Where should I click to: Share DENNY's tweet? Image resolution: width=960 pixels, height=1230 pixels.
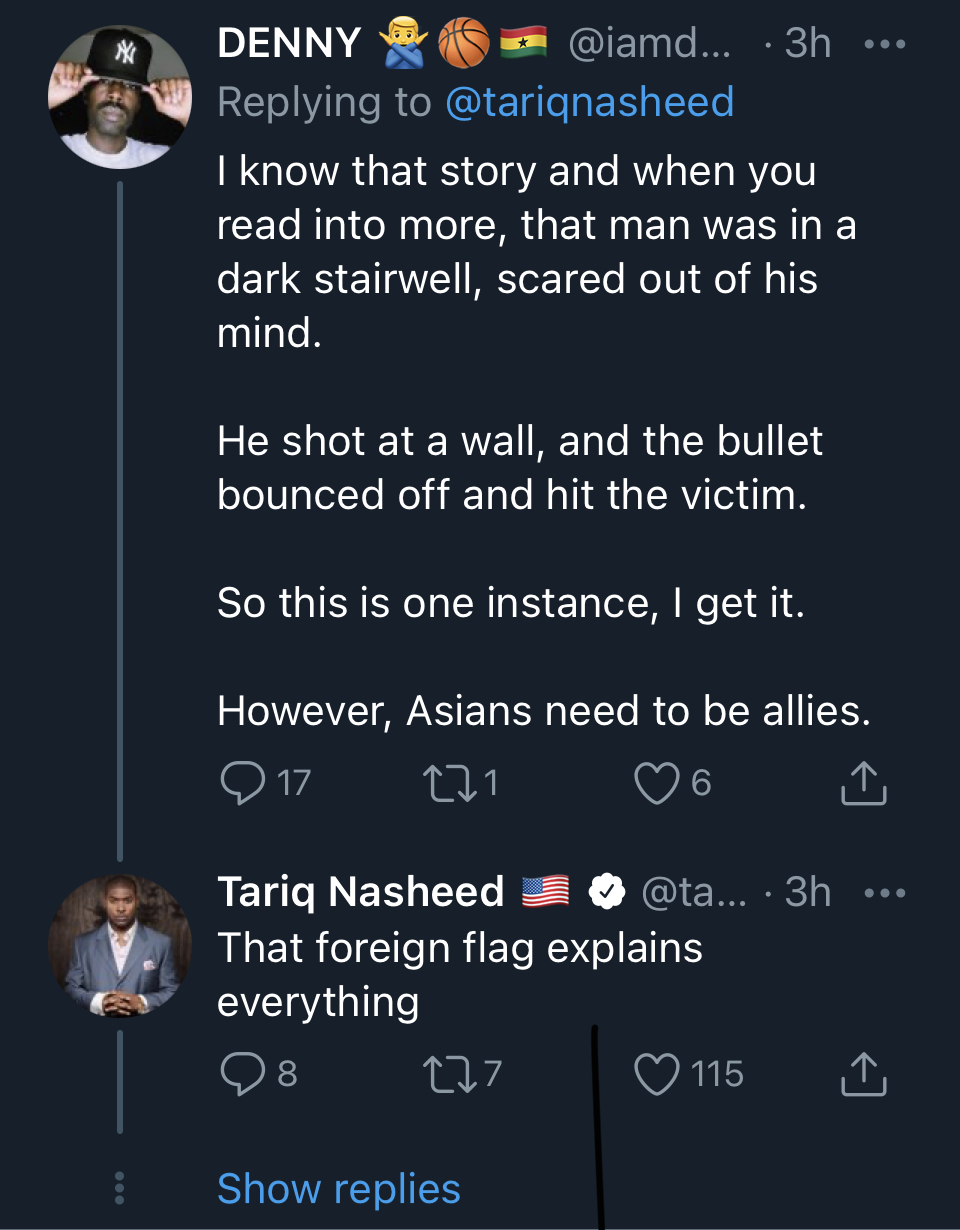click(864, 784)
